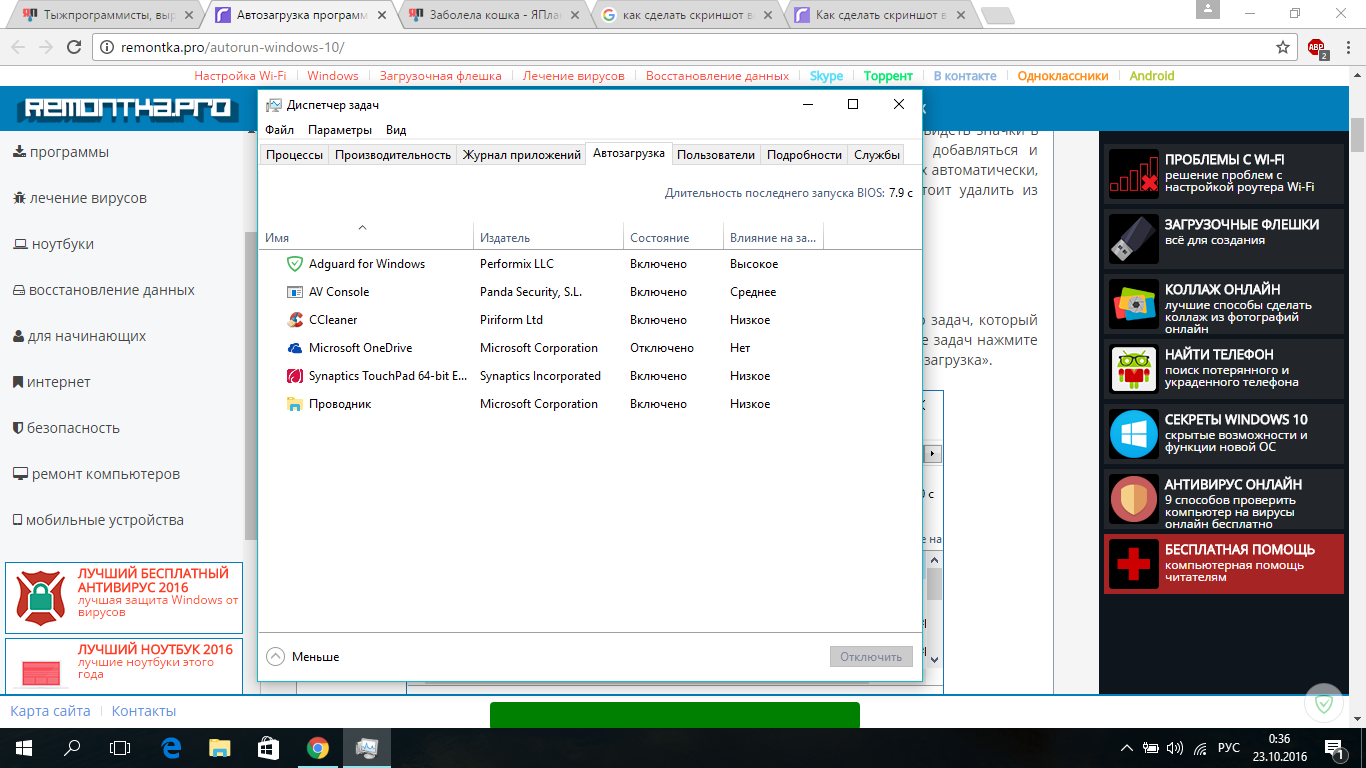Click the Task Manager title bar icon
The width and height of the screenshot is (1366, 768).
coord(274,105)
